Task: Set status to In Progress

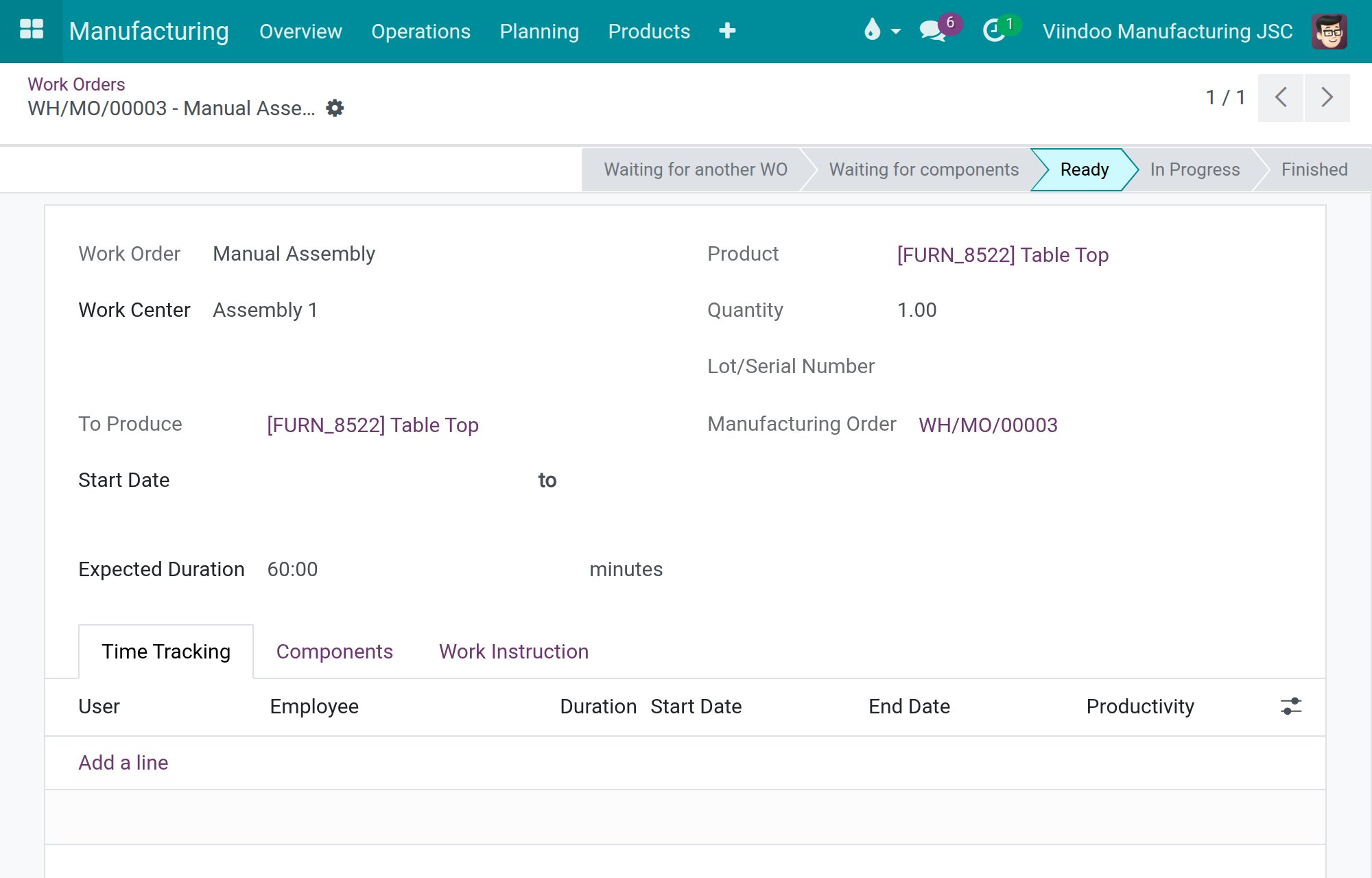Action: [1194, 169]
